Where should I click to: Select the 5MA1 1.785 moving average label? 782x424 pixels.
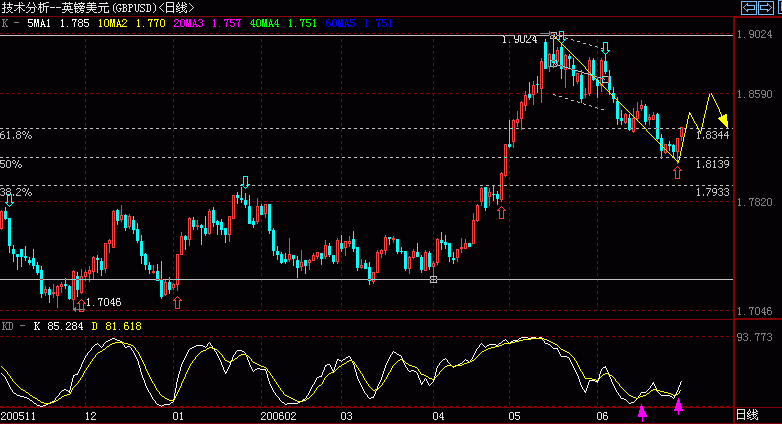click(58, 23)
